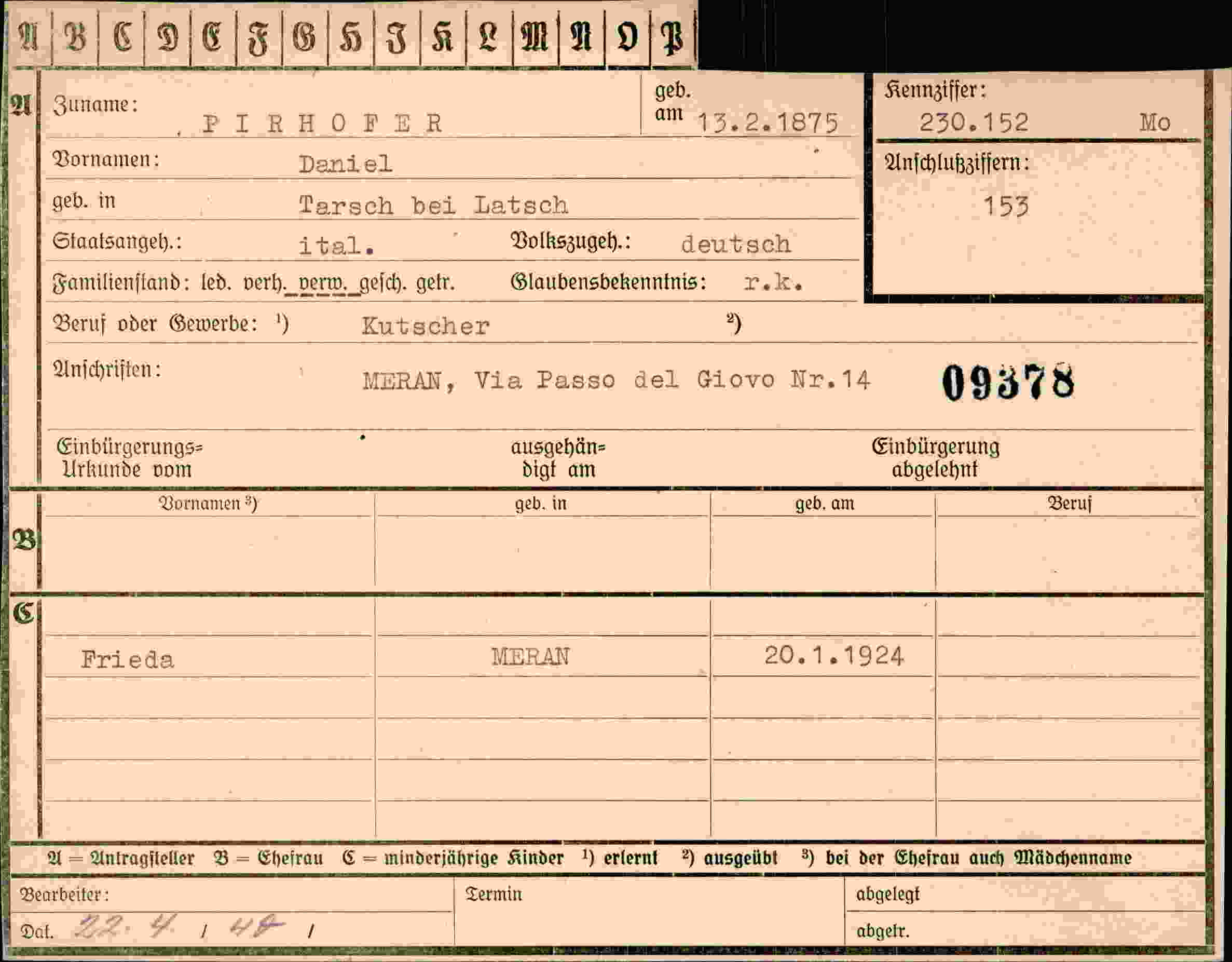Screen dimensions: 1232x962
Task: Click the Anschlußziffern value 153
Action: [x=1006, y=207]
